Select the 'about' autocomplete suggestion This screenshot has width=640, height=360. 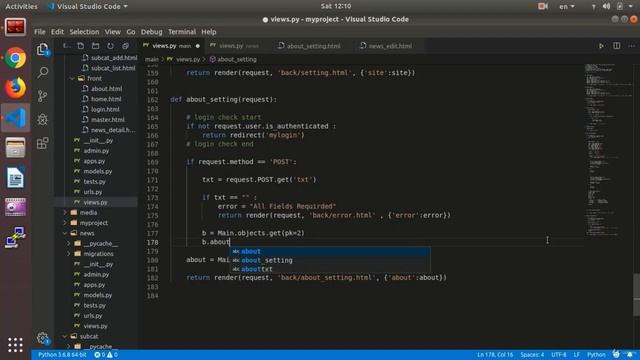pyautogui.click(x=330, y=251)
